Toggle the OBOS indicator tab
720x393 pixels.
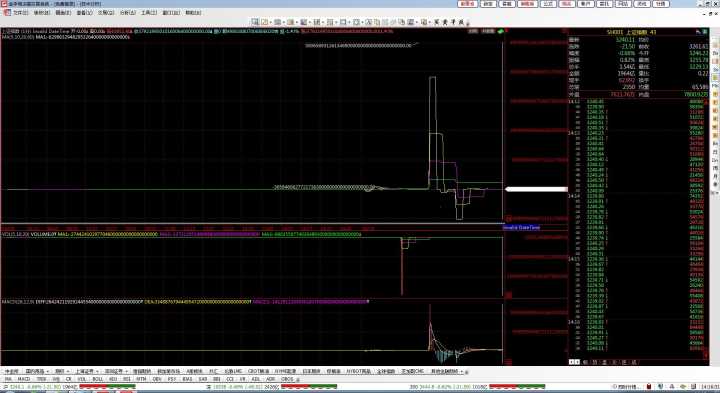287,379
